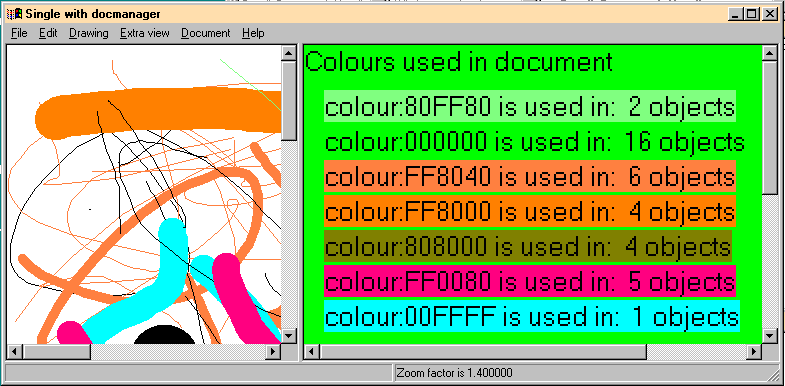The height and width of the screenshot is (386, 785).
Task: Click drawing pane scroll up arrow
Action: 289,53
